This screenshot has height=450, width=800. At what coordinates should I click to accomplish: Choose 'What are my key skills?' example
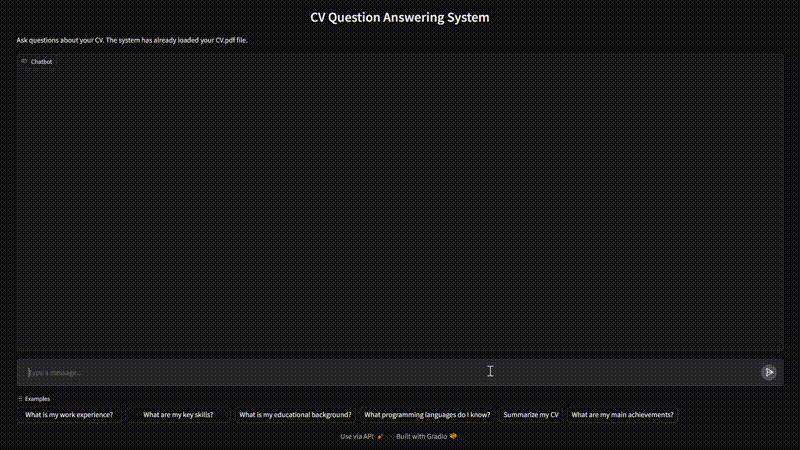[x=178, y=414]
